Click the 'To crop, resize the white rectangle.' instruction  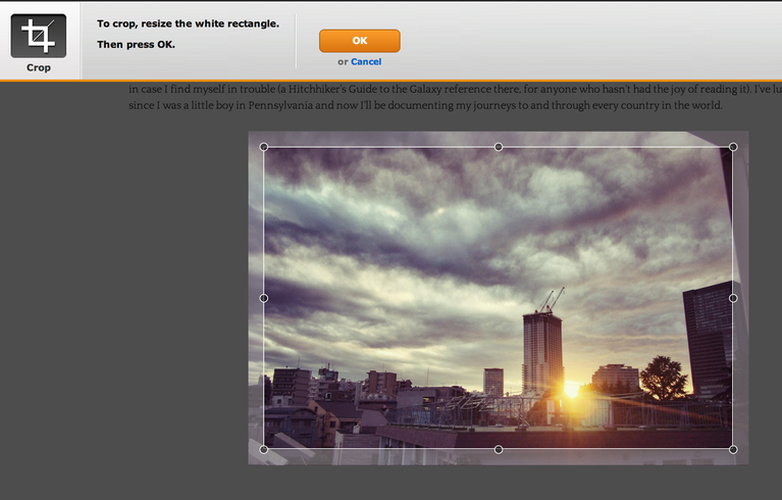[188, 24]
